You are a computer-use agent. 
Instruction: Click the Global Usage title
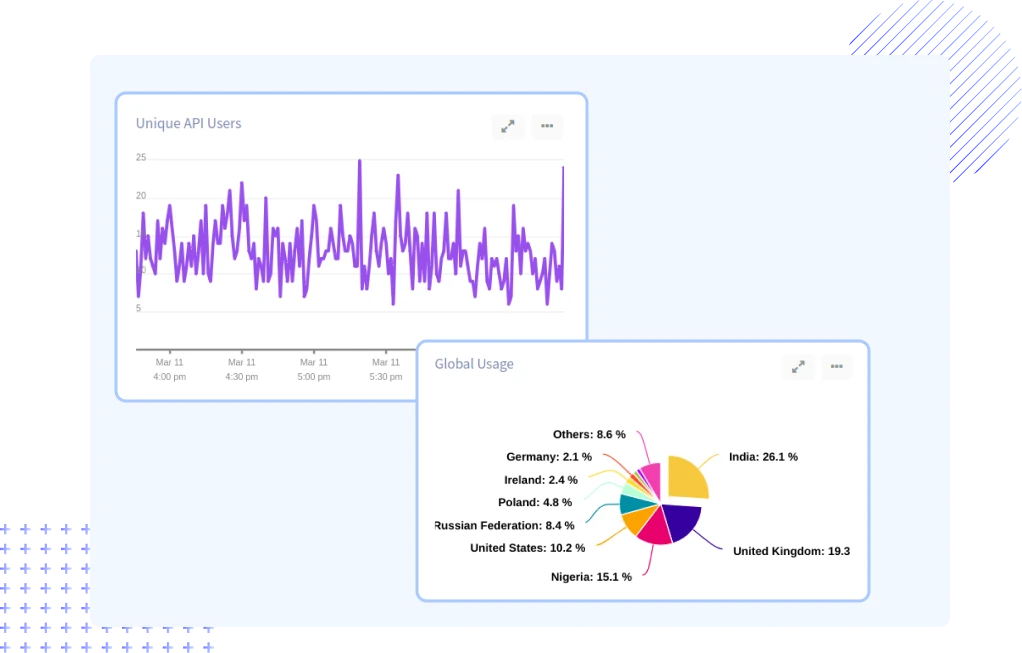(474, 364)
